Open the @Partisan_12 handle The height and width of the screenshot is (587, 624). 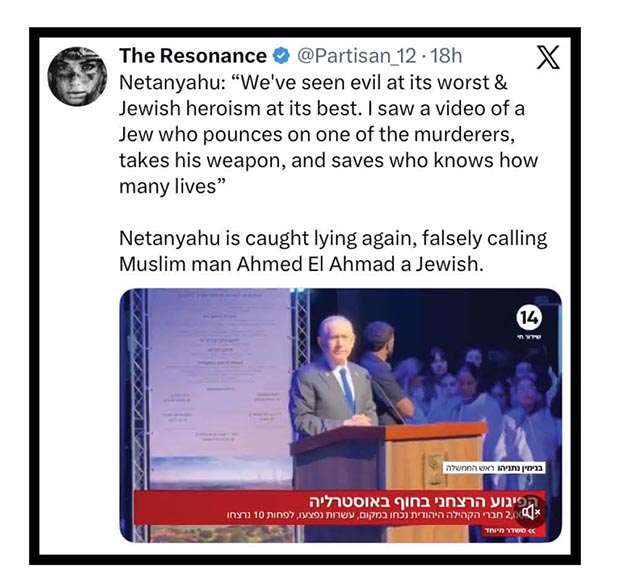(x=357, y=56)
